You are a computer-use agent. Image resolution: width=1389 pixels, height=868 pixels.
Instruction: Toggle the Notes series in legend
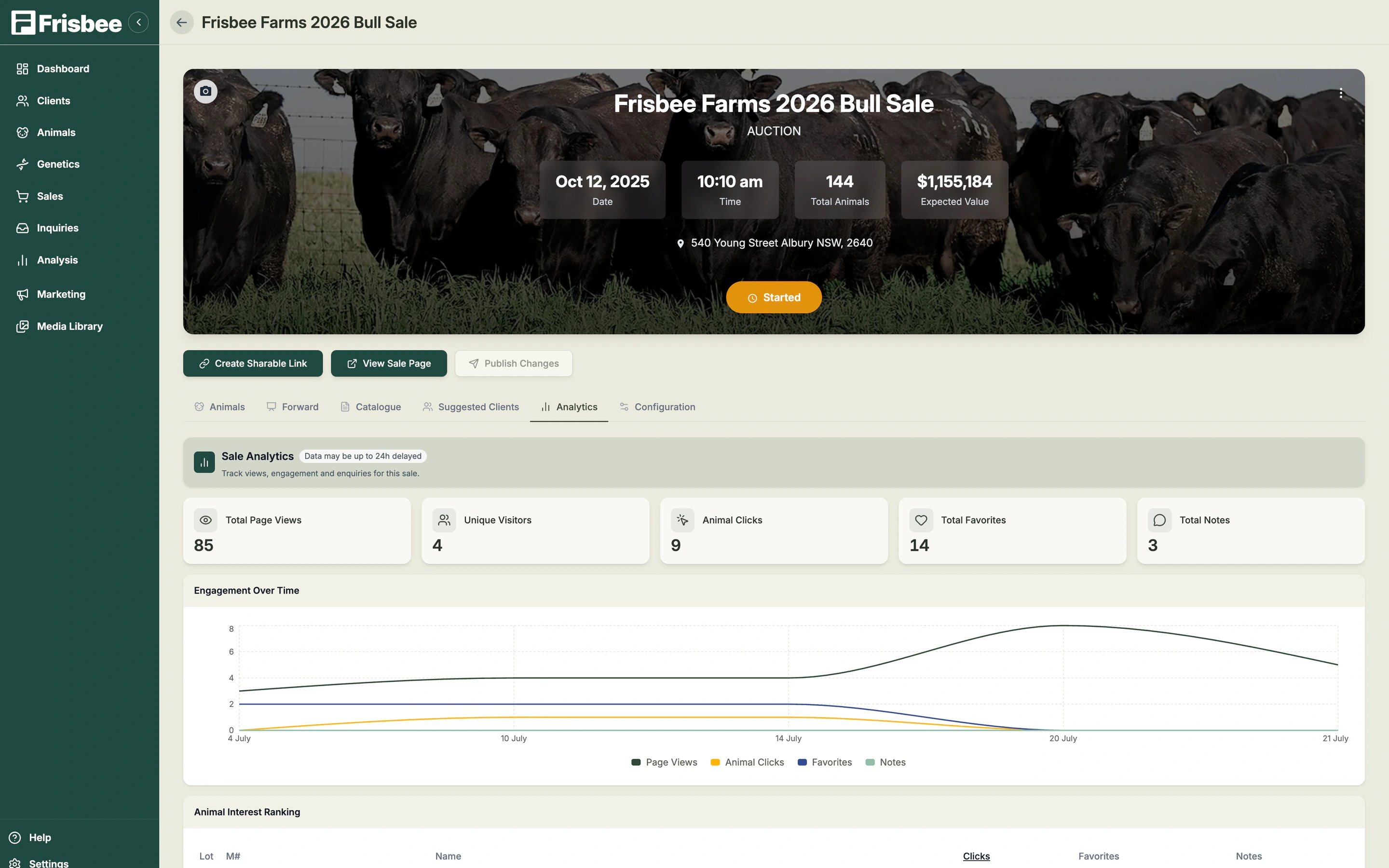pyautogui.click(x=885, y=762)
